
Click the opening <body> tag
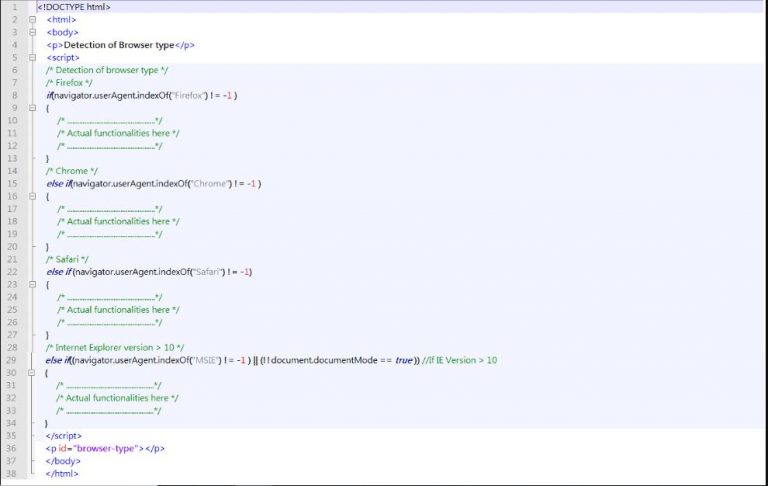62,32
